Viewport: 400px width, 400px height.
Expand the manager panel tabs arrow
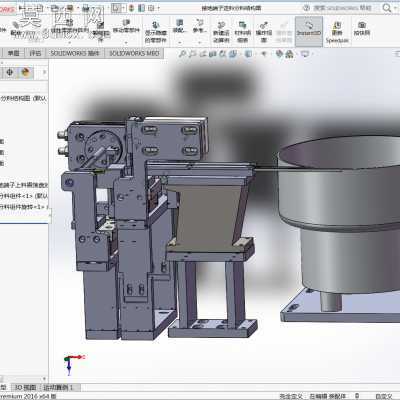pyautogui.click(x=44, y=72)
